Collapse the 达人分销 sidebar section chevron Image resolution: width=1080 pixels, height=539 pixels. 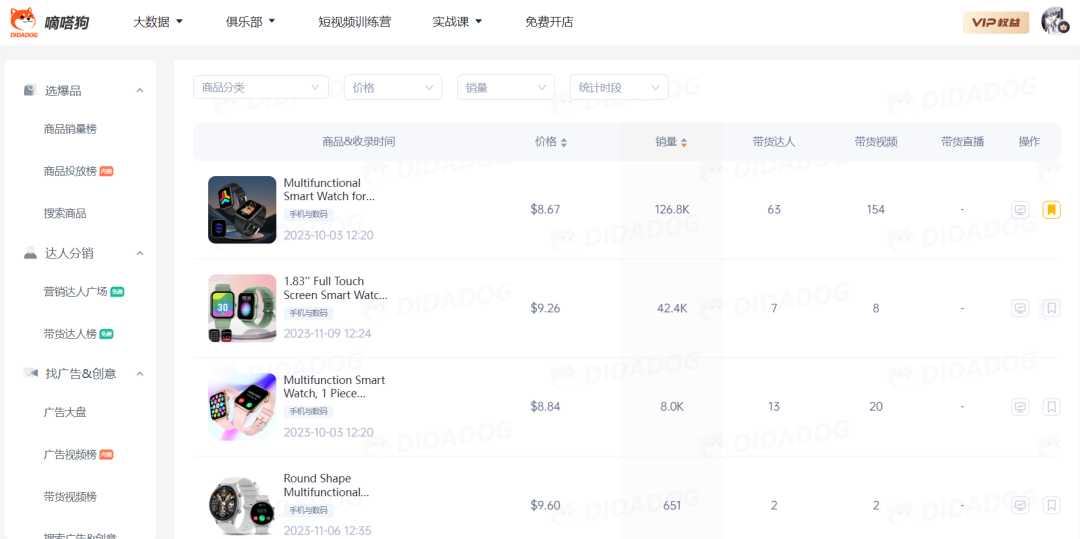click(140, 253)
